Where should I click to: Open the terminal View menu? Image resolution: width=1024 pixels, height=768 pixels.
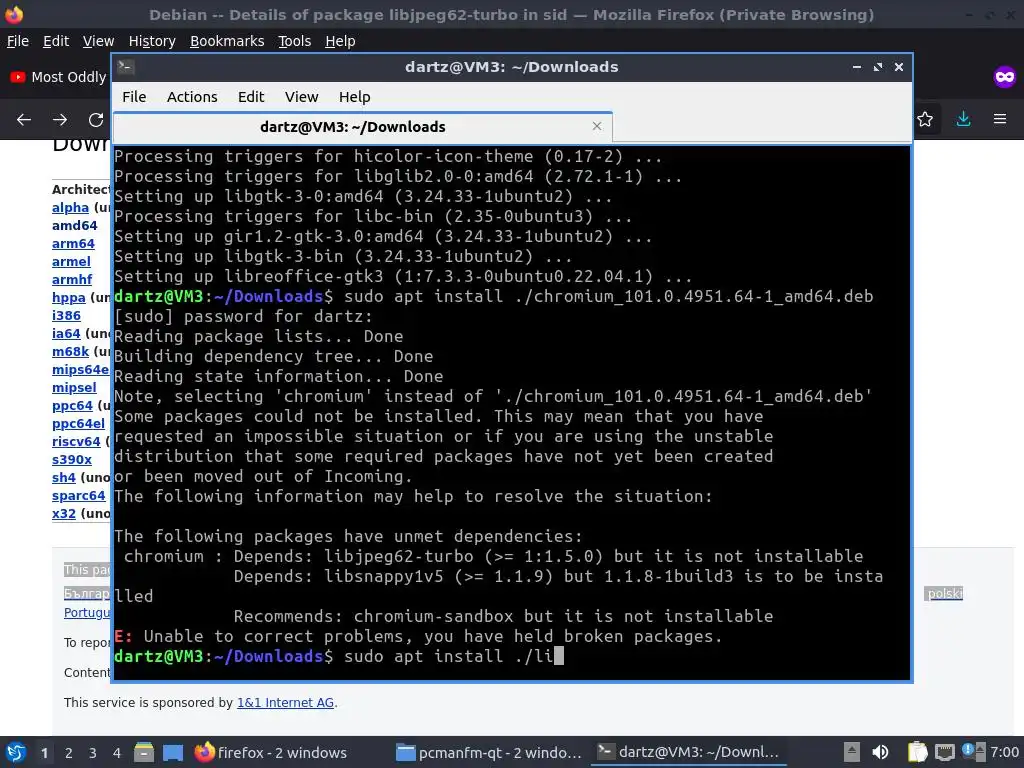point(301,97)
